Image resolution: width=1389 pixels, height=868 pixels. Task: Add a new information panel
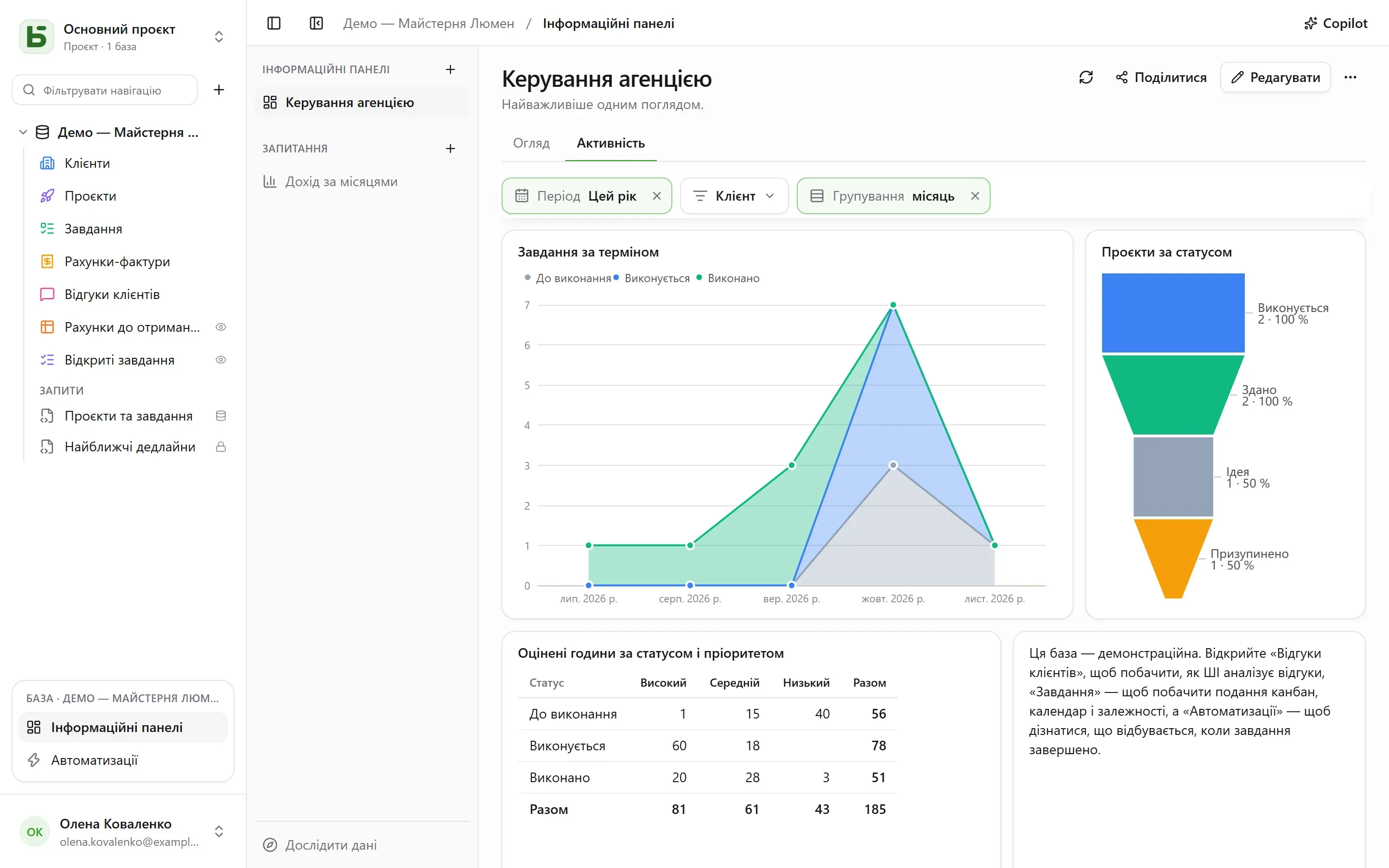pyautogui.click(x=450, y=69)
